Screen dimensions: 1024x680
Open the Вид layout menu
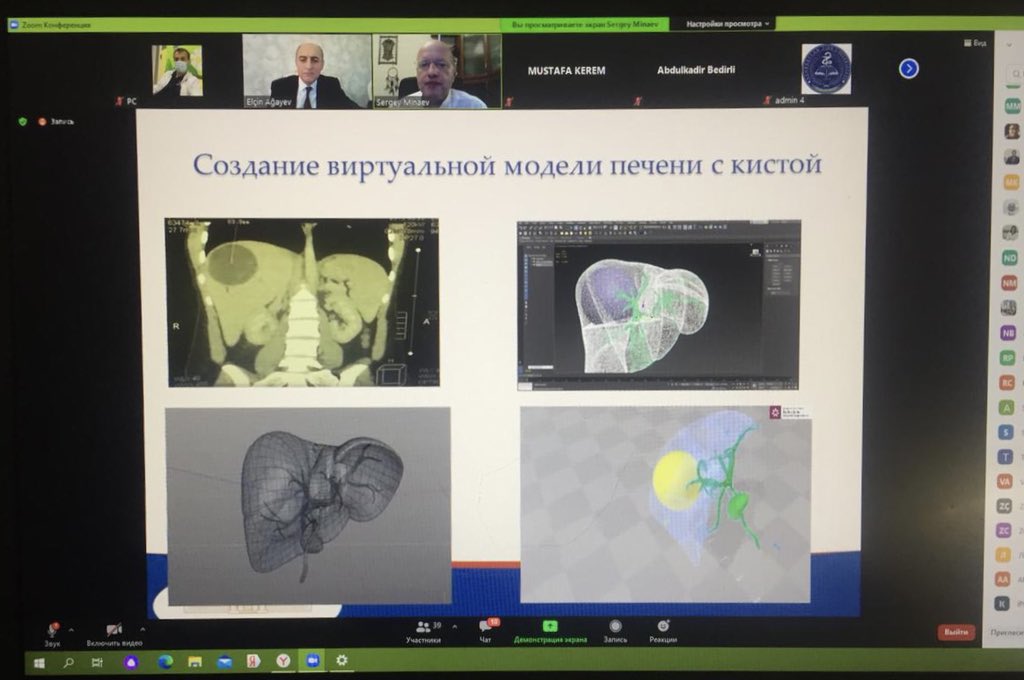click(x=975, y=43)
